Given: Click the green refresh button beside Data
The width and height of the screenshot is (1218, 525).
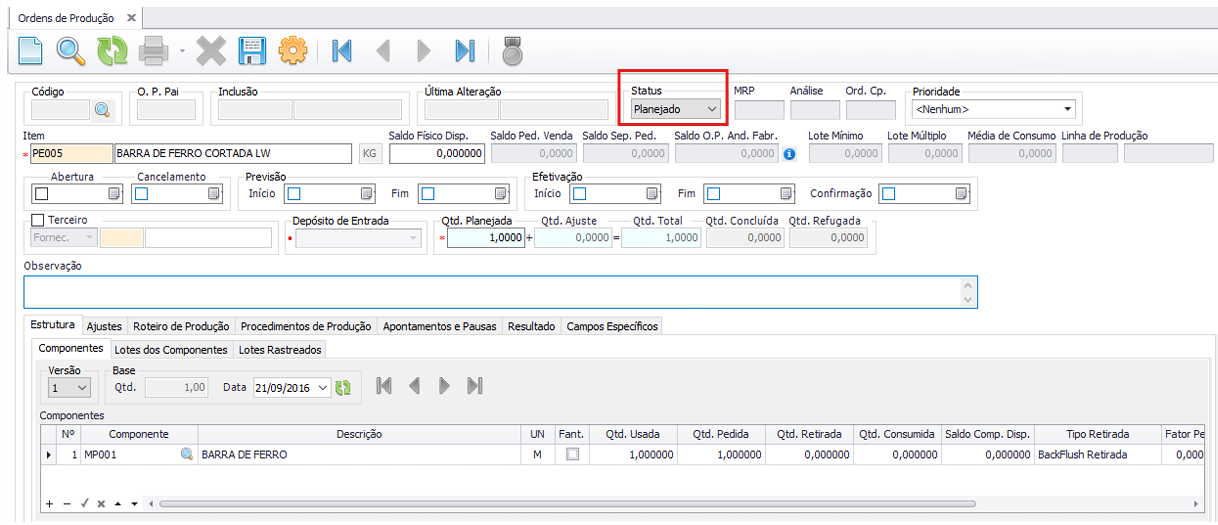Looking at the screenshot, I should click(x=343, y=388).
